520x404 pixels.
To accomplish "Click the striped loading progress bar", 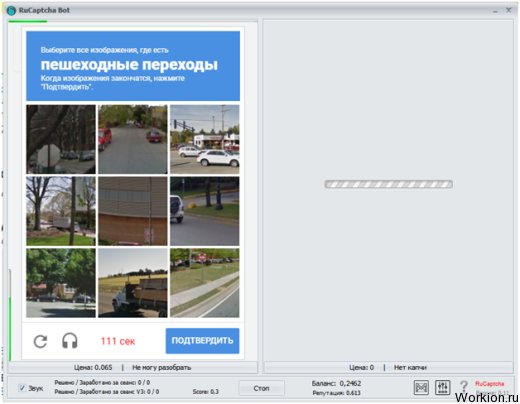I will click(389, 184).
